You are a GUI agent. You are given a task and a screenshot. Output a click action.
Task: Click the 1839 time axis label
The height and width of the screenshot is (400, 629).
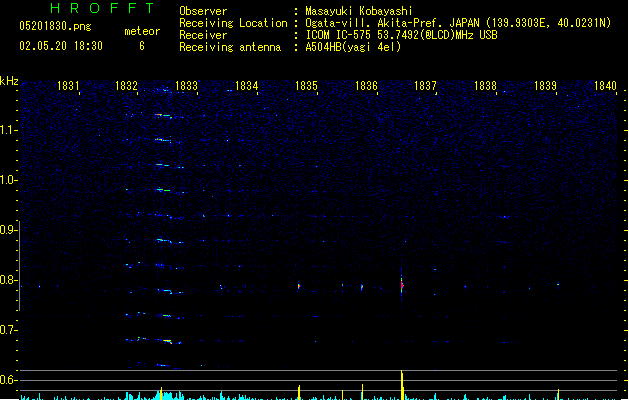(546, 86)
